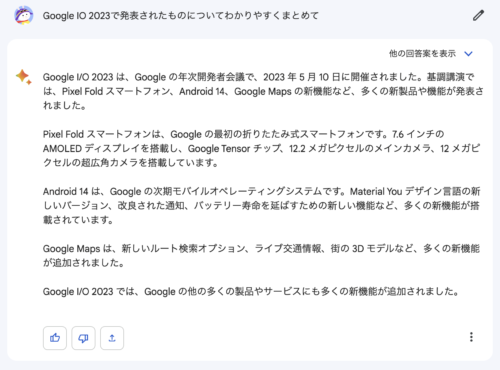Click the user profile avatar

[24, 15]
